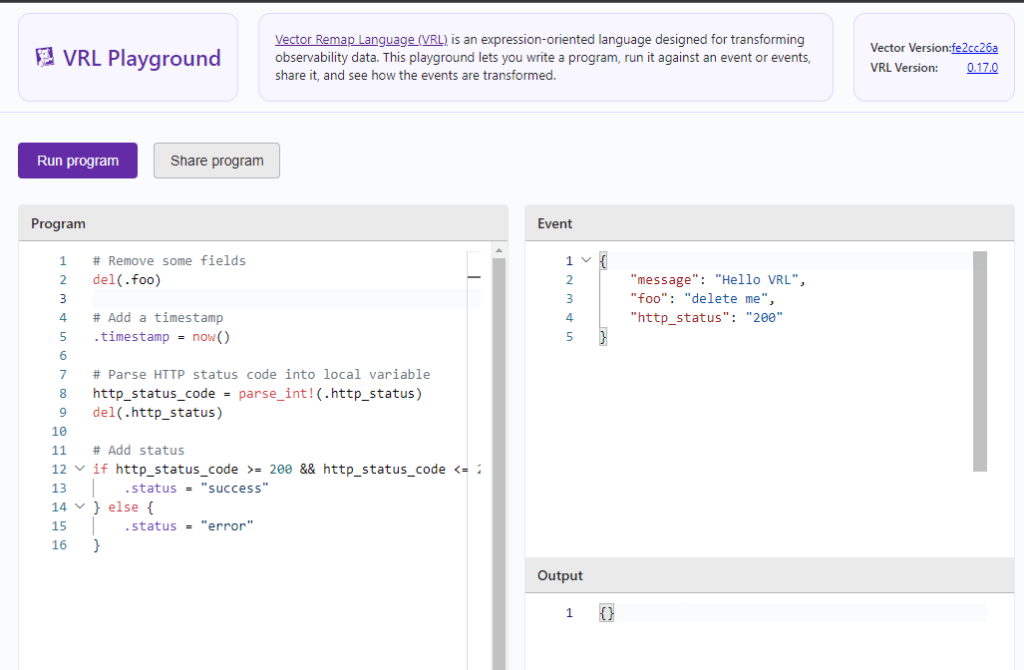This screenshot has height=670, width=1024.
Task: Click the .timestamp = now() line
Action: 161,337
